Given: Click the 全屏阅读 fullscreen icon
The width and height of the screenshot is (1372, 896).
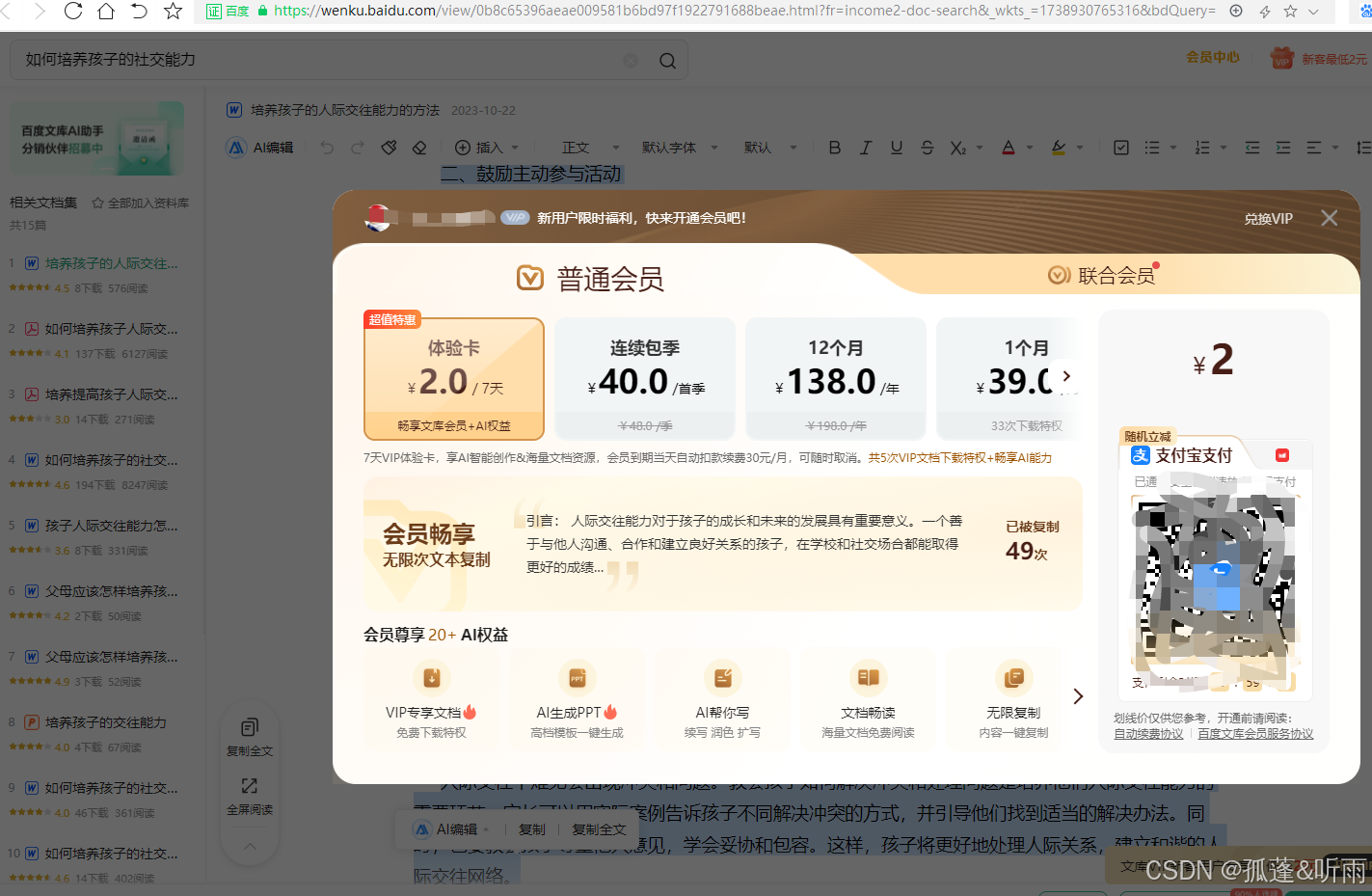Looking at the screenshot, I should coord(250,786).
